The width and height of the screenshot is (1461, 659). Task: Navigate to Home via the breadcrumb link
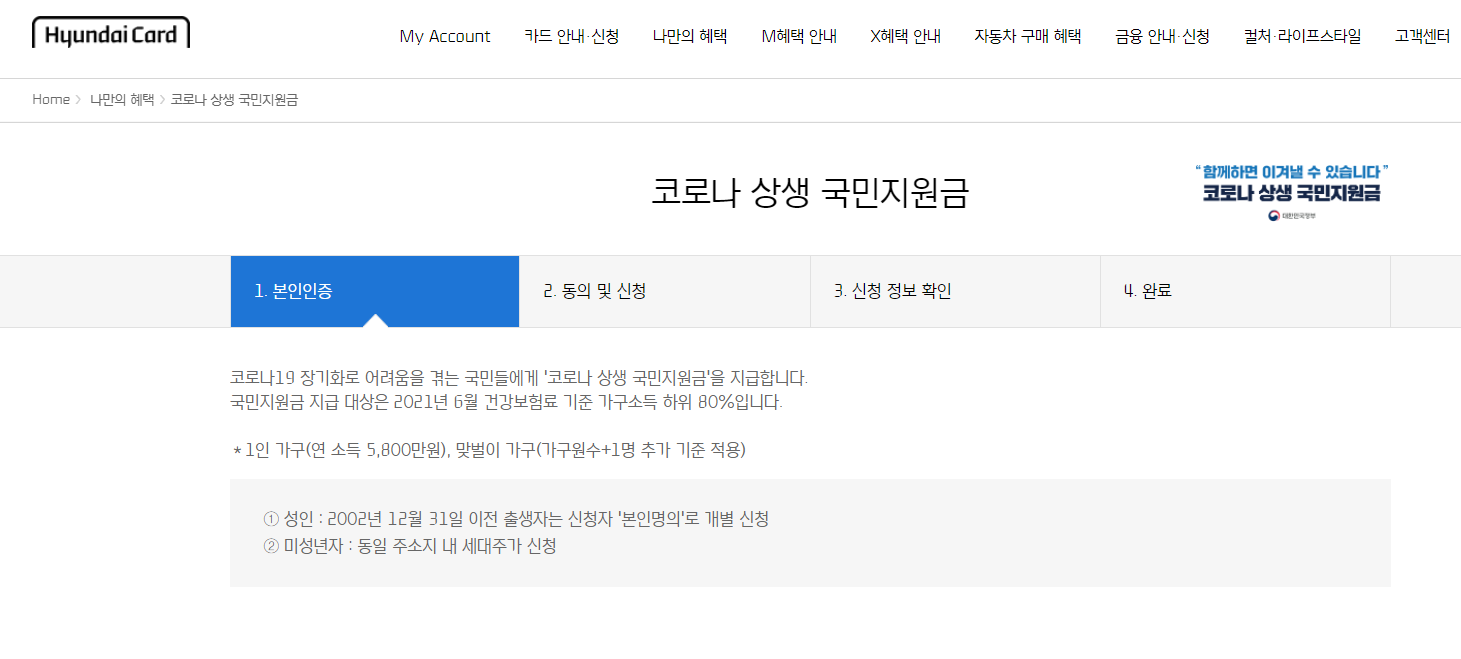click(x=50, y=99)
